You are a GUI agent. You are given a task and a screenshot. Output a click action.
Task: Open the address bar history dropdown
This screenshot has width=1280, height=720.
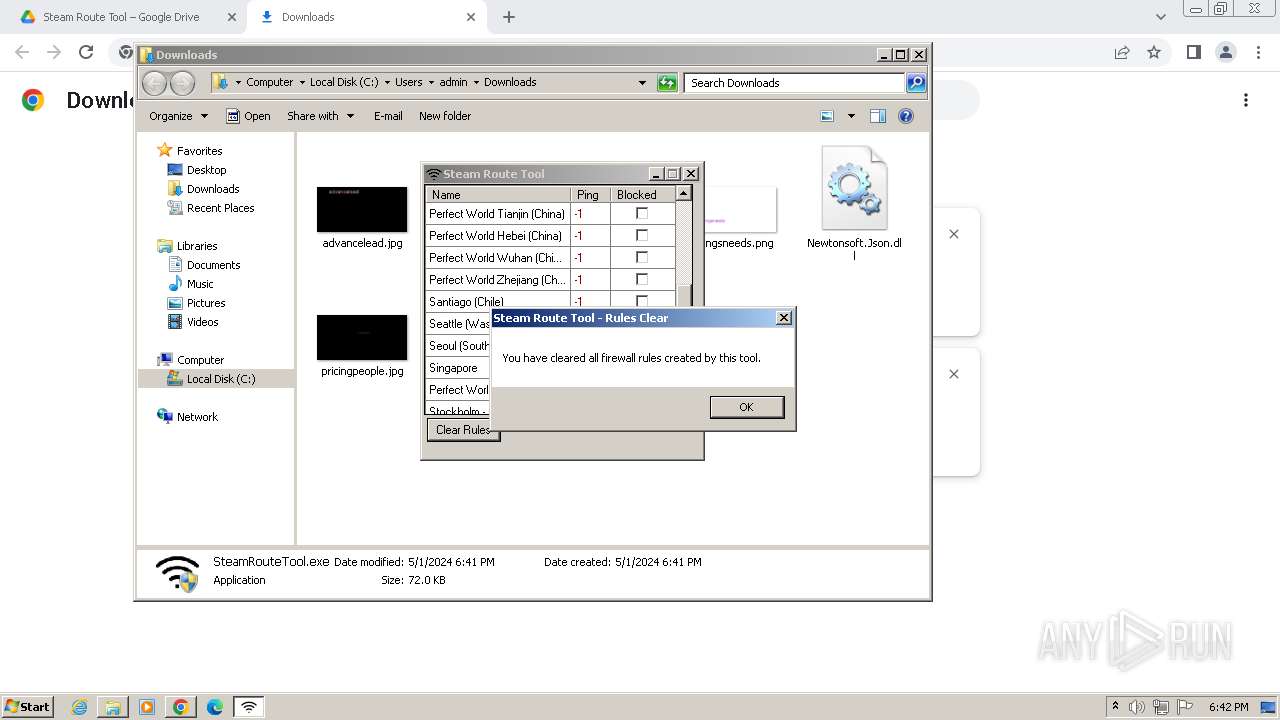coord(642,83)
